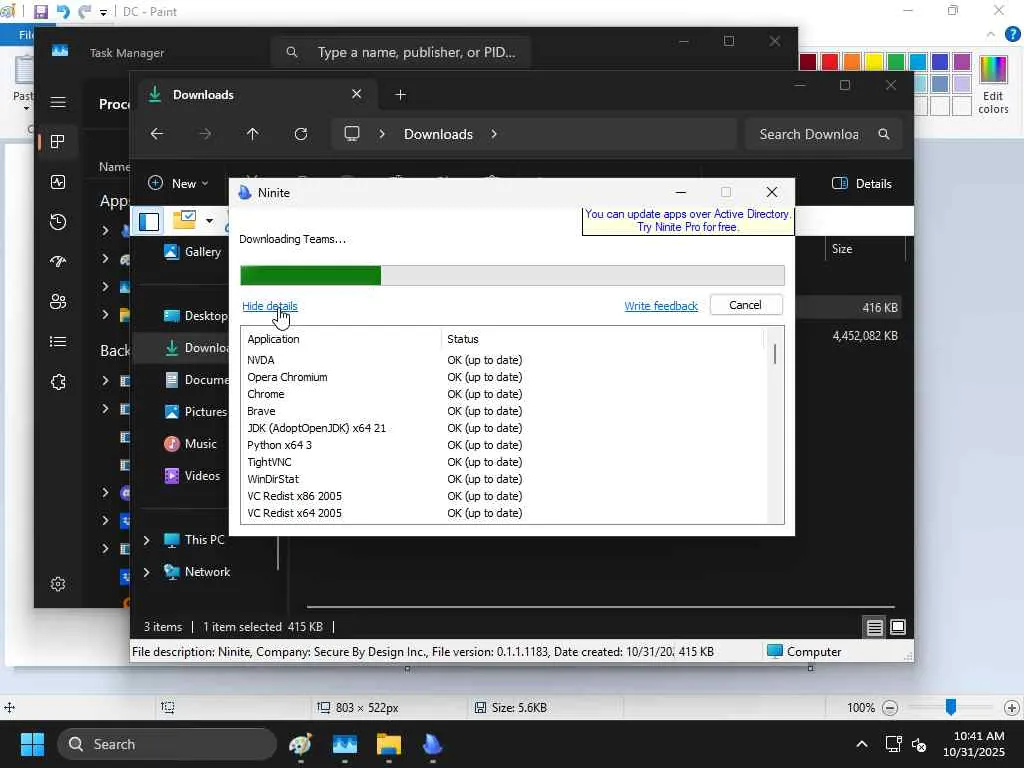The height and width of the screenshot is (768, 1024).
Task: Select the Opera Chromium row
Action: click(x=503, y=377)
